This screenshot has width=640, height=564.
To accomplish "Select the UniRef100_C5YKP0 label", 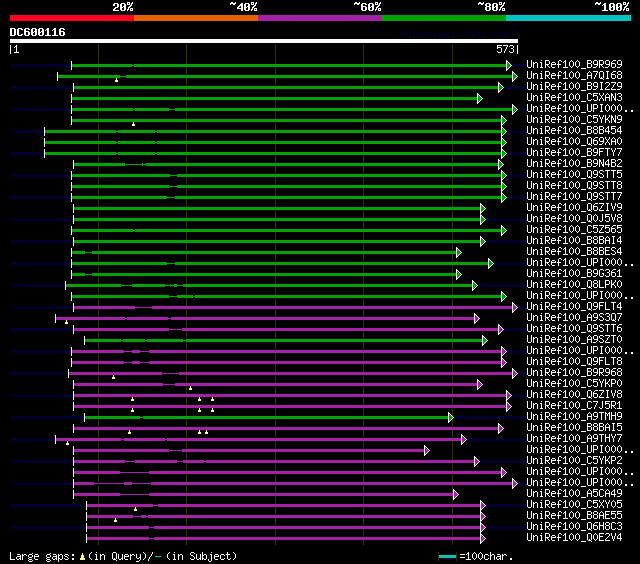I will tap(574, 384).
